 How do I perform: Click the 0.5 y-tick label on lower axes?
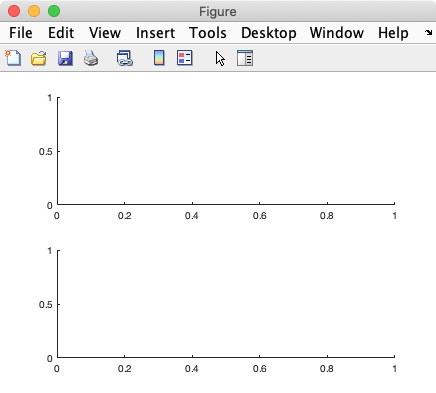45,305
